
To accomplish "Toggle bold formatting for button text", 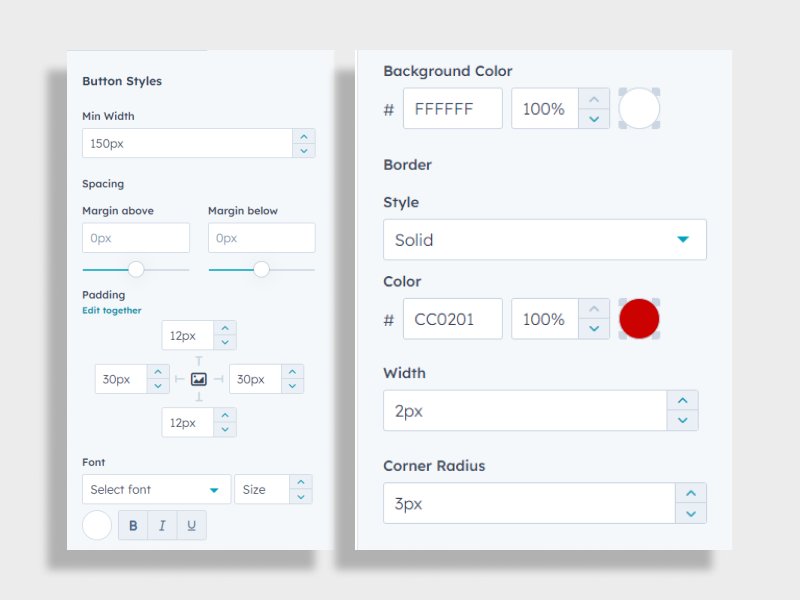I will (132, 525).
